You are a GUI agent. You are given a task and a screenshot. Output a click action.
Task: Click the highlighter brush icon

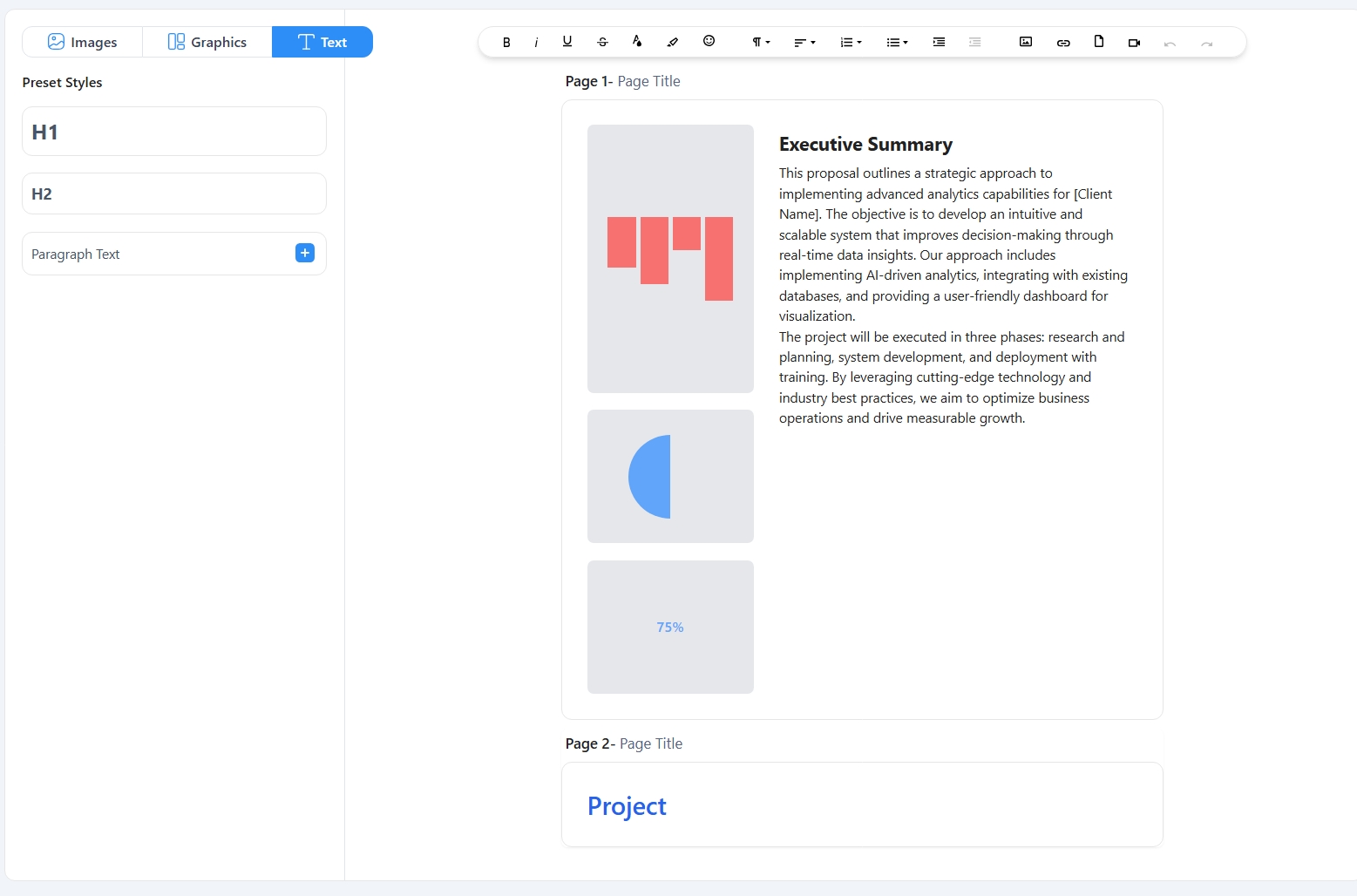[672, 42]
